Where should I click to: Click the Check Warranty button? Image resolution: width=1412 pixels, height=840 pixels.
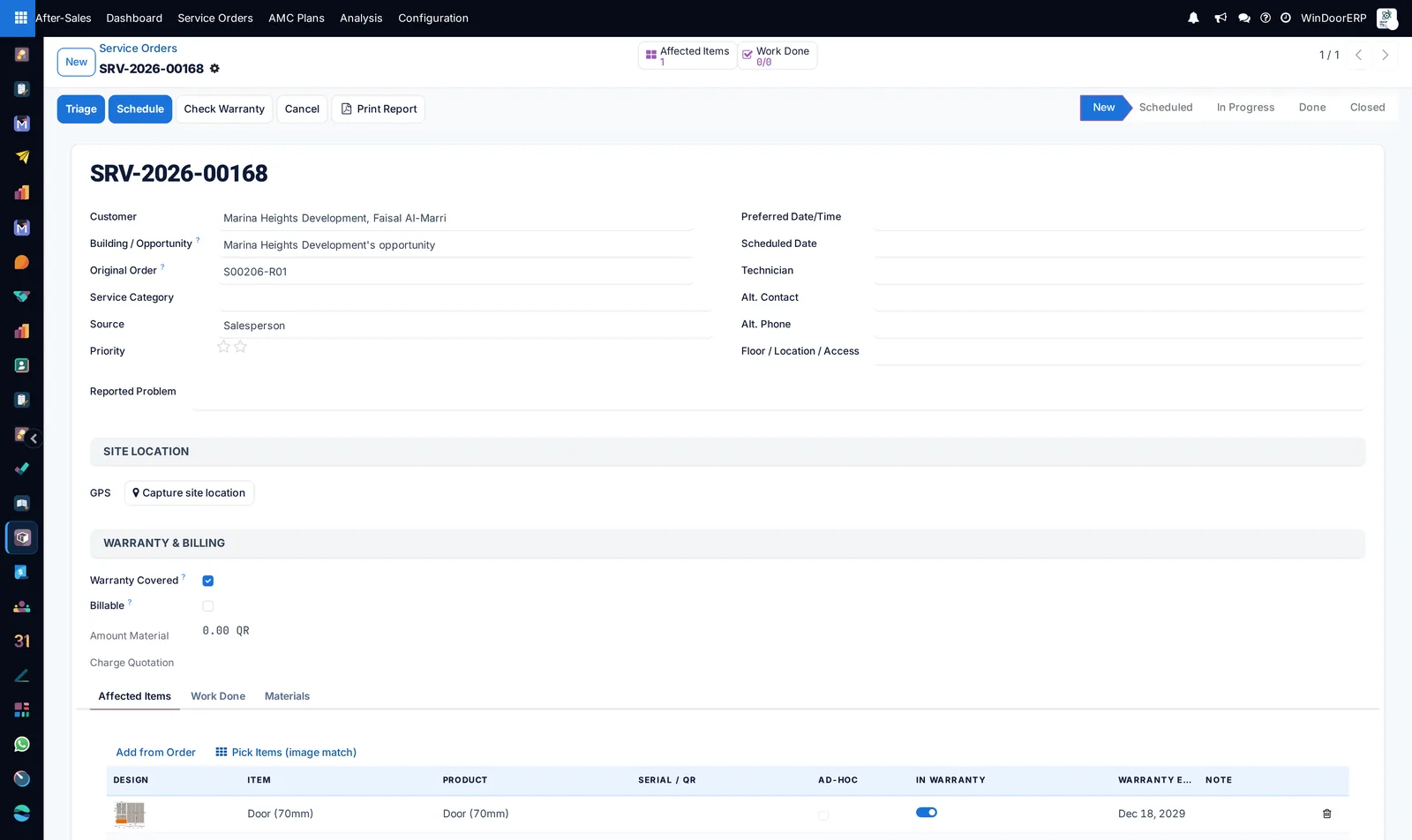click(x=224, y=109)
